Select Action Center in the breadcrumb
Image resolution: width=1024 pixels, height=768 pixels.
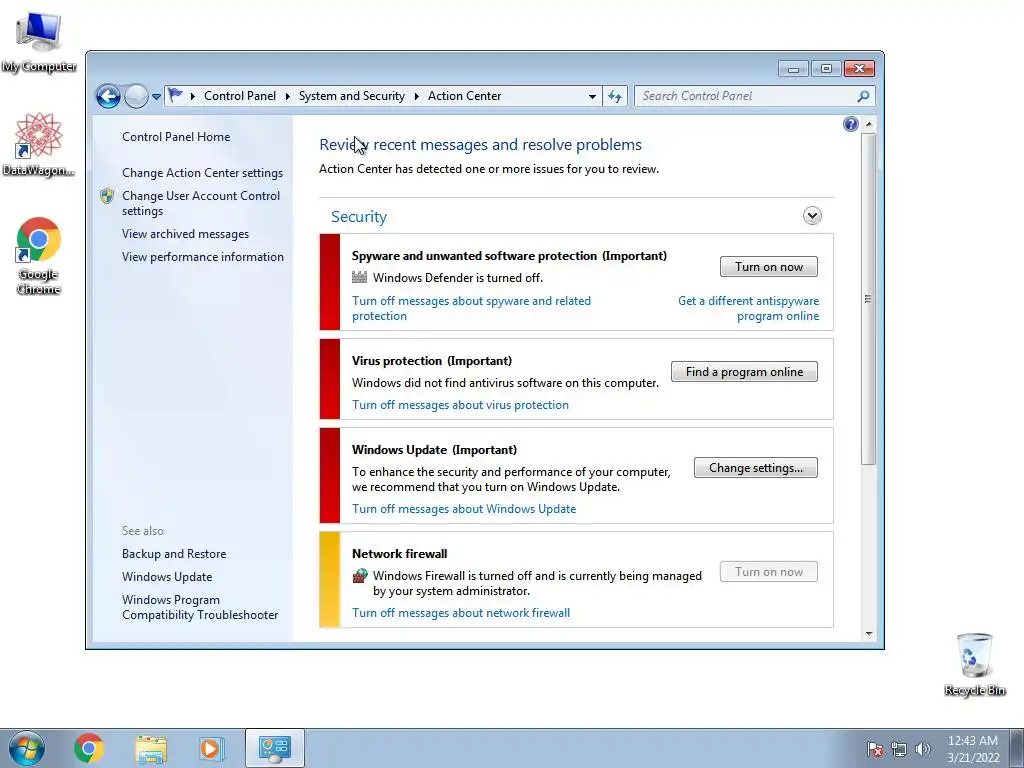(x=464, y=96)
